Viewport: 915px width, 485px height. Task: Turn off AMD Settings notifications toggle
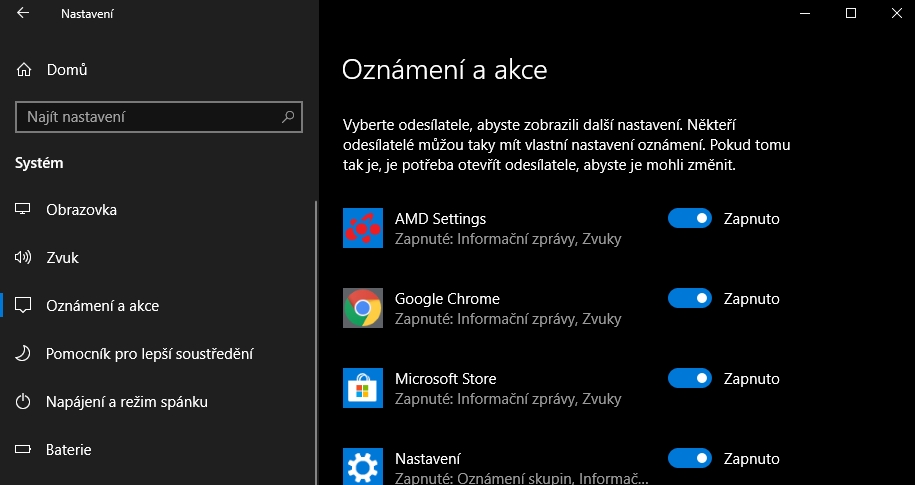(689, 218)
